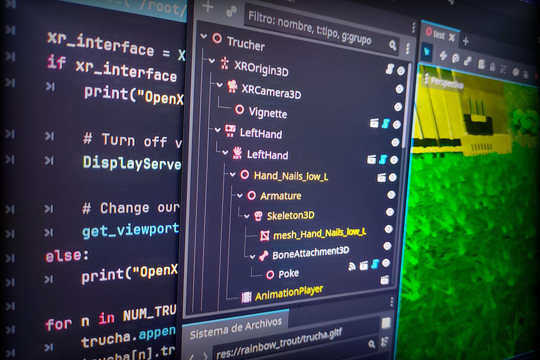Hide the Vignette node with eye icon
Image resolution: width=540 pixels, height=360 pixels.
(x=398, y=107)
